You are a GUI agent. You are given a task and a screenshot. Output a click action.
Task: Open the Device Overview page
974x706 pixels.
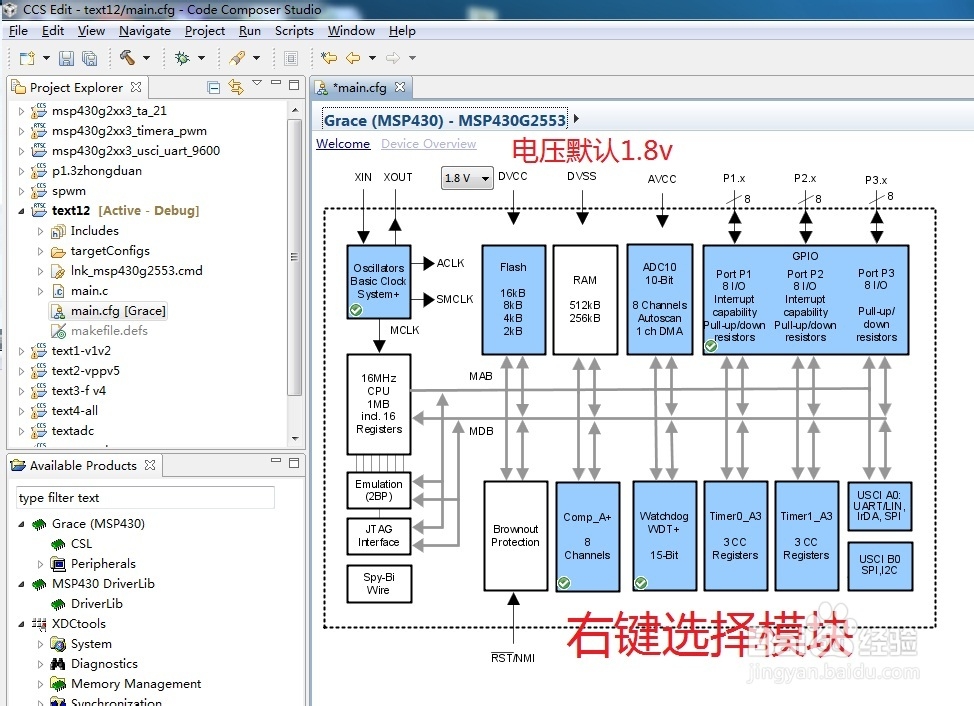(x=428, y=143)
